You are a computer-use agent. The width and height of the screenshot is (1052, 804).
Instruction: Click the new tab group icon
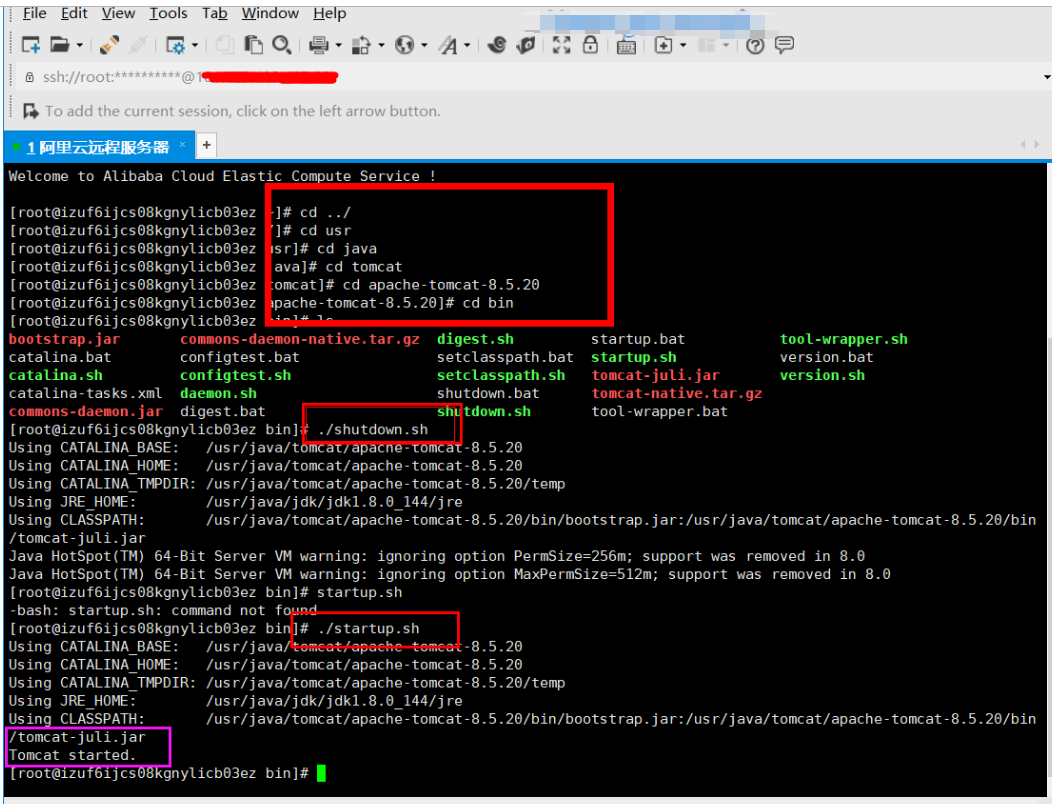point(664,45)
